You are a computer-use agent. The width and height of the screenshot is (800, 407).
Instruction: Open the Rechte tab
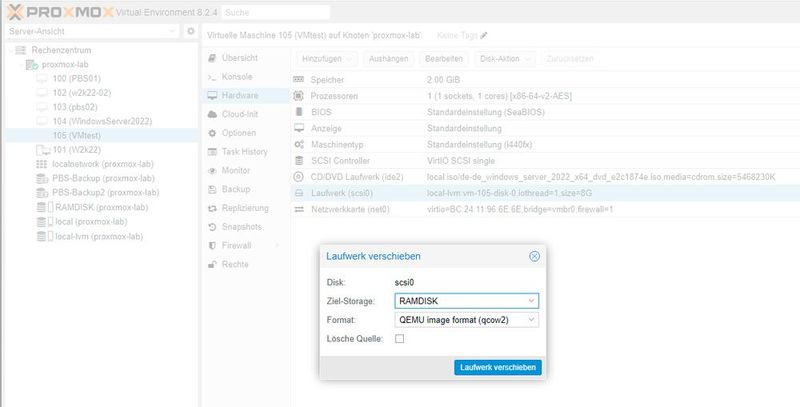[246, 264]
